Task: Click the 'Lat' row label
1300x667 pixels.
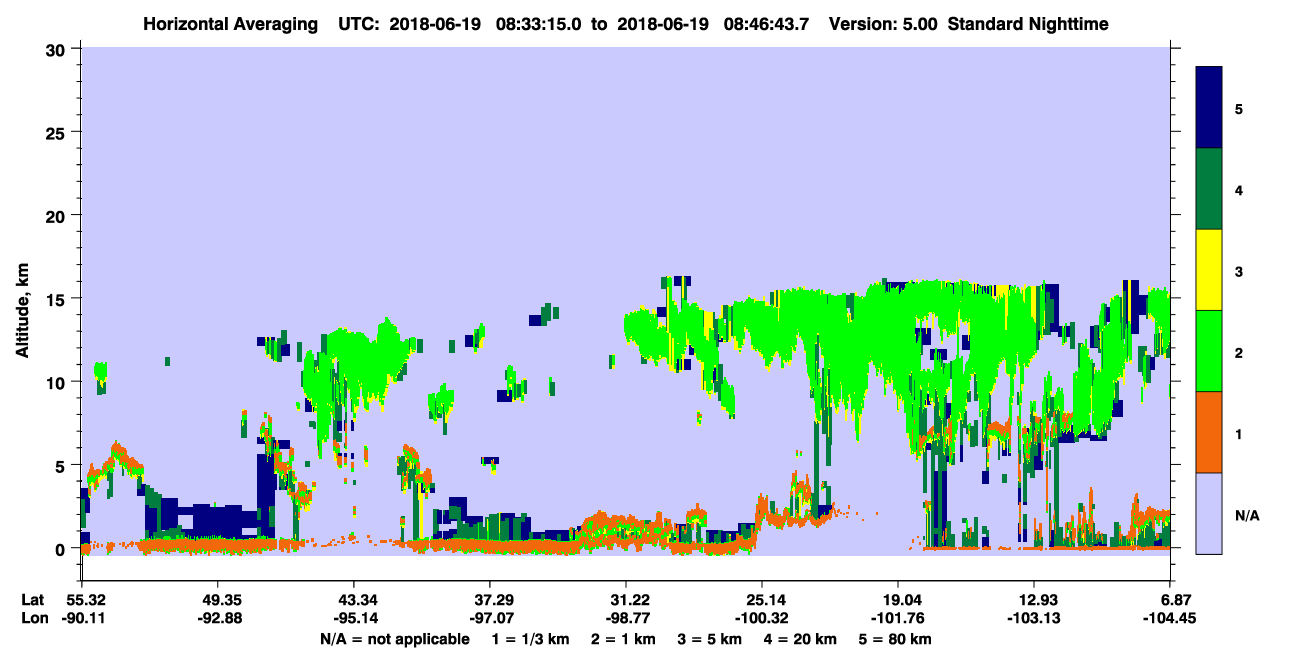Action: click(x=33, y=600)
